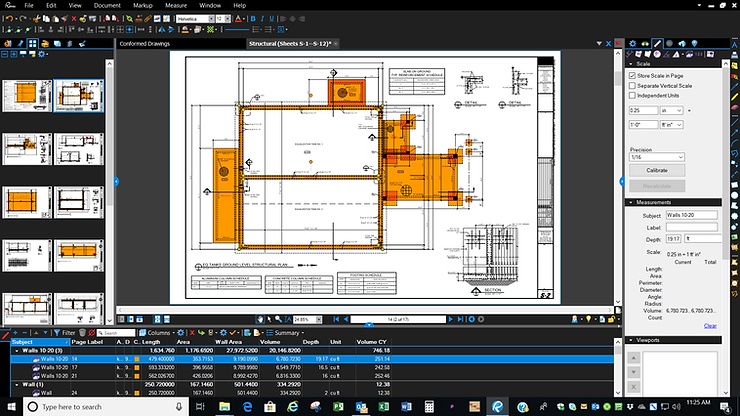Image resolution: width=740 pixels, height=416 pixels.
Task: Enable Independent Units checkbox
Action: click(x=632, y=95)
